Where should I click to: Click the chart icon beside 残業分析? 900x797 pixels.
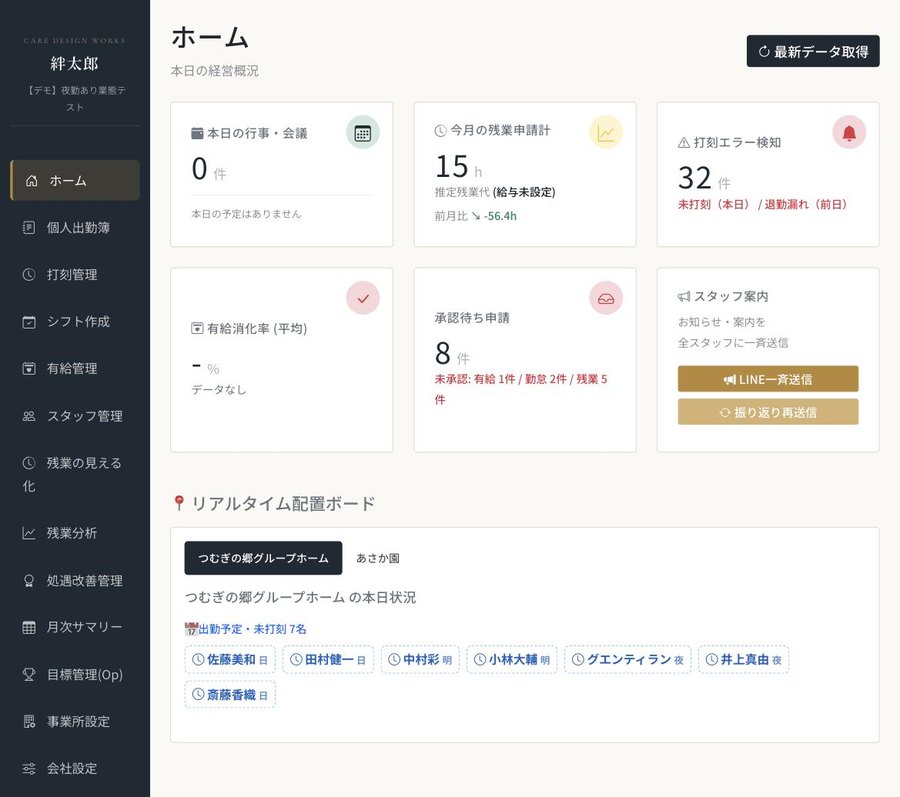[x=29, y=533]
